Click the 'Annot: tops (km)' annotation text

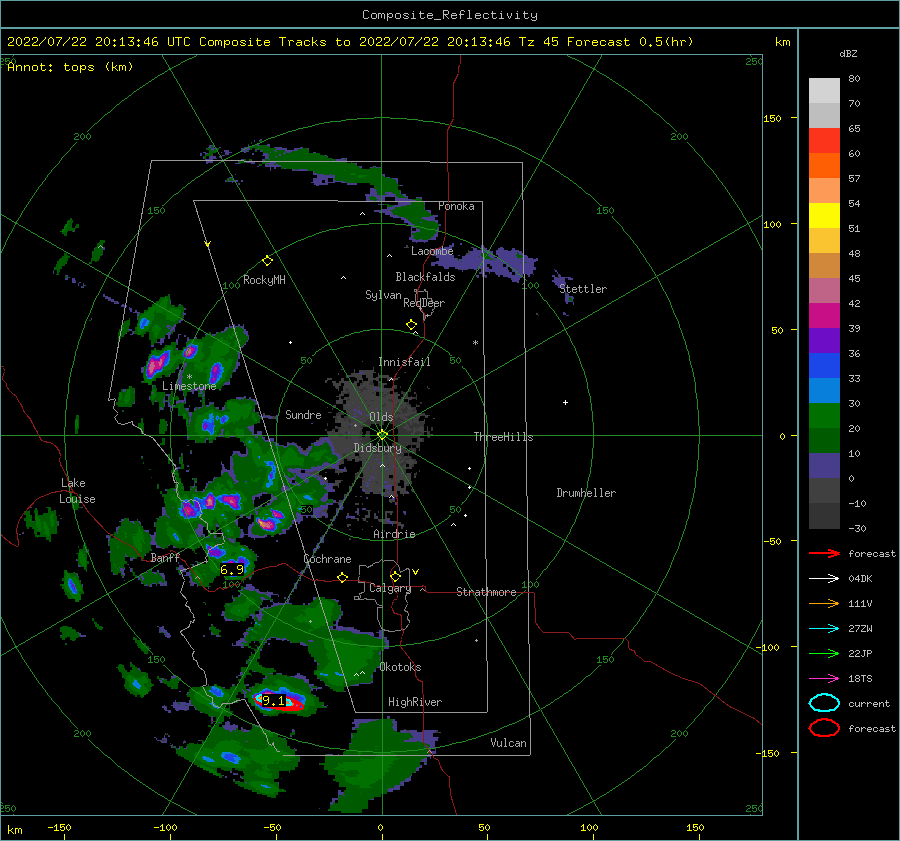click(70, 67)
